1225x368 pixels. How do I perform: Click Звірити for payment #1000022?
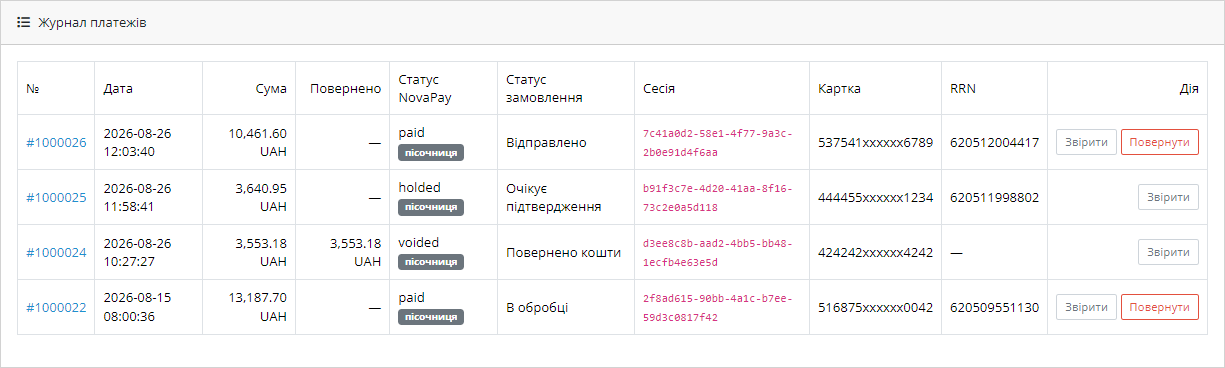(x=1086, y=307)
